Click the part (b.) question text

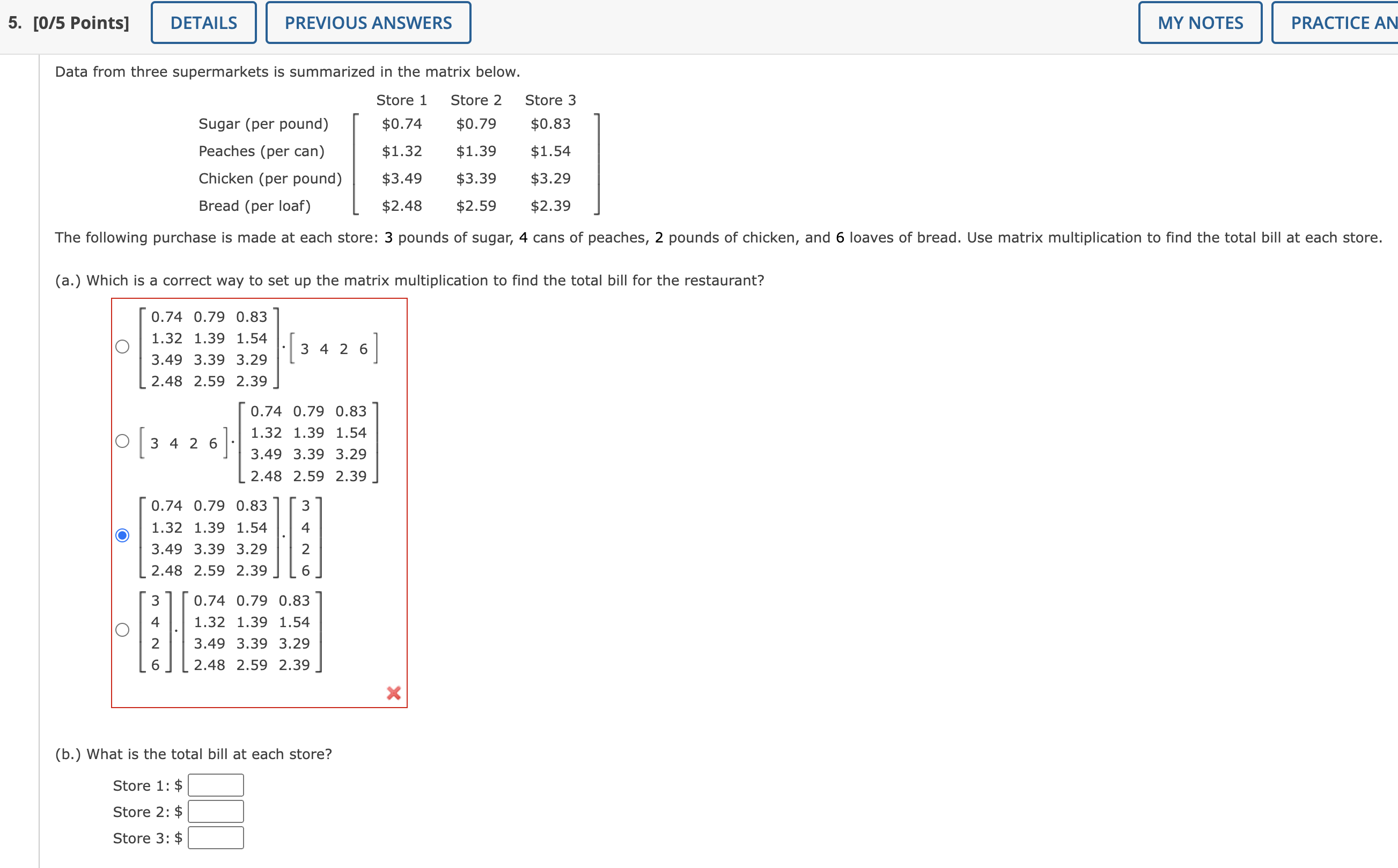click(x=194, y=754)
